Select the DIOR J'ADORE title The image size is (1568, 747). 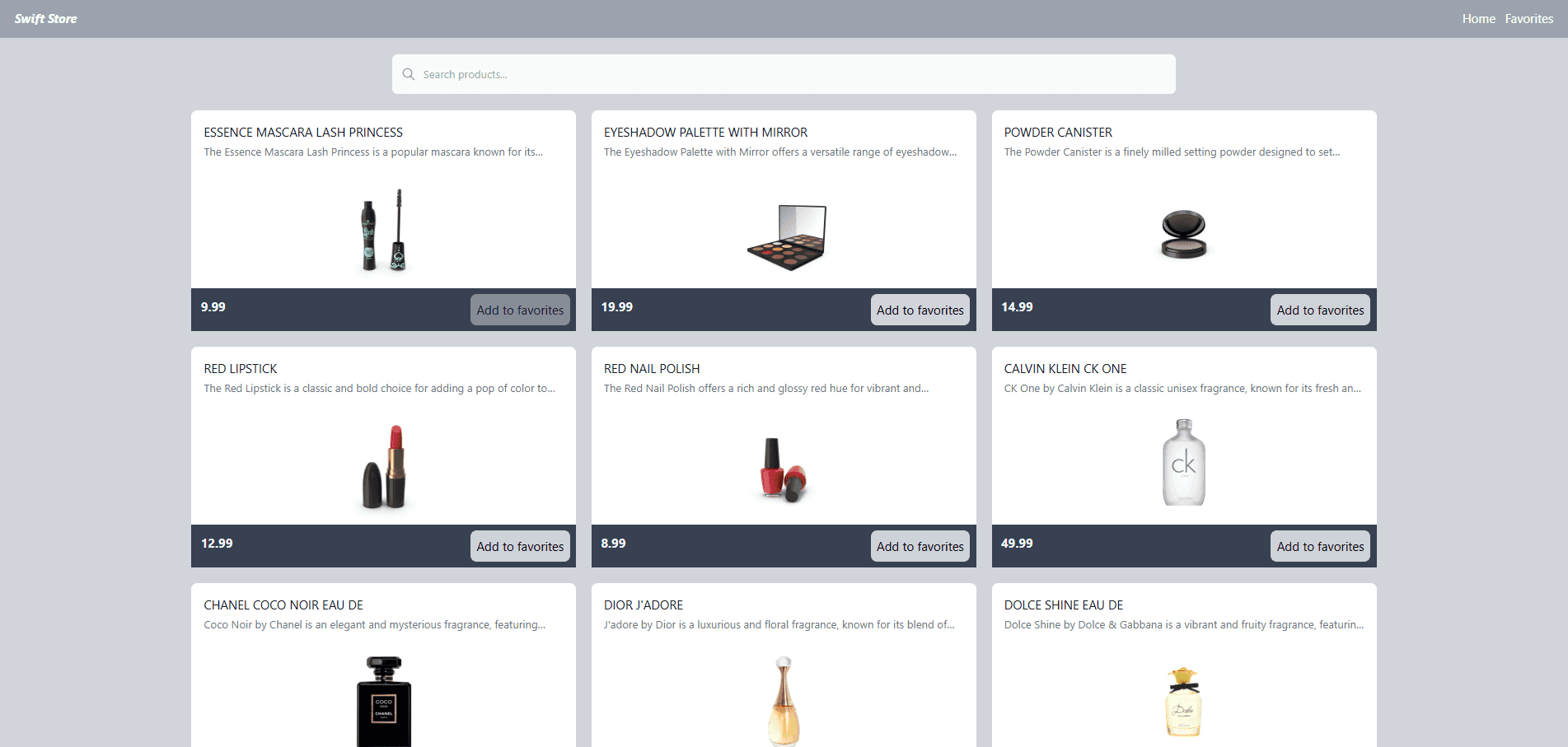click(644, 605)
